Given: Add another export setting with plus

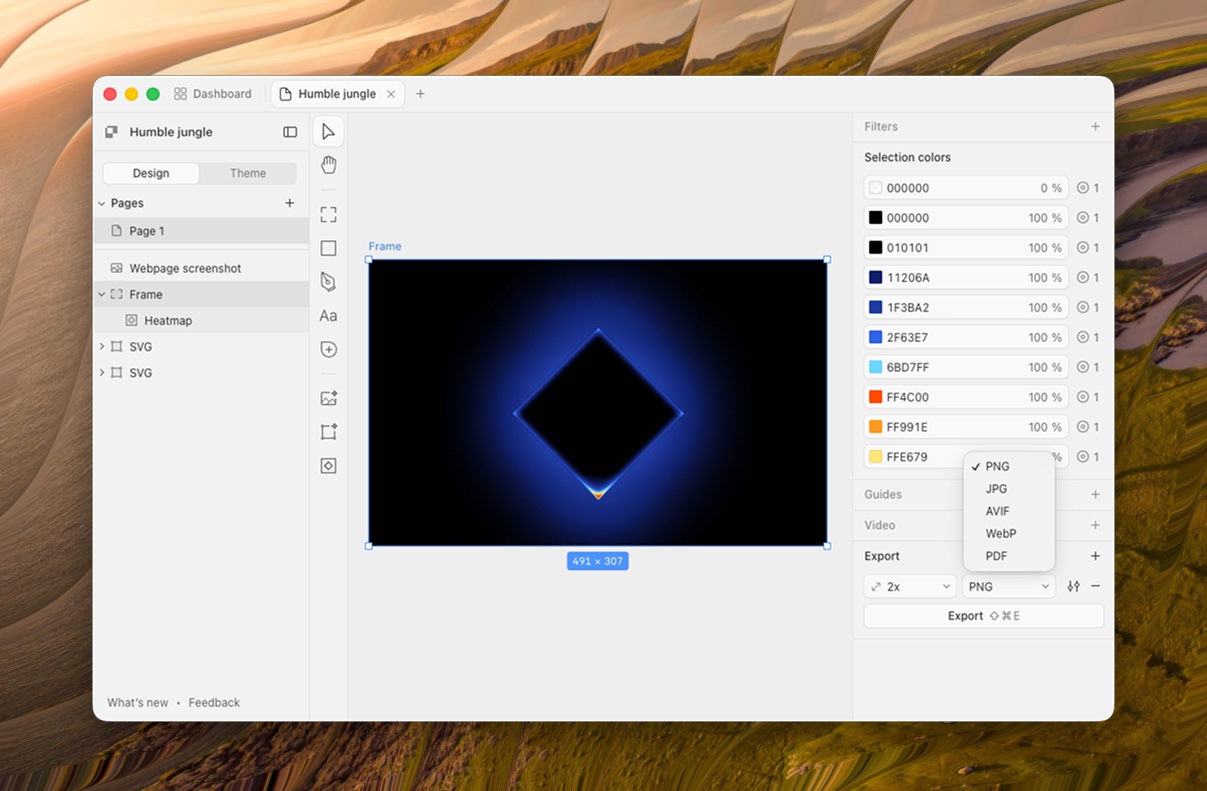Looking at the screenshot, I should coord(1095,556).
